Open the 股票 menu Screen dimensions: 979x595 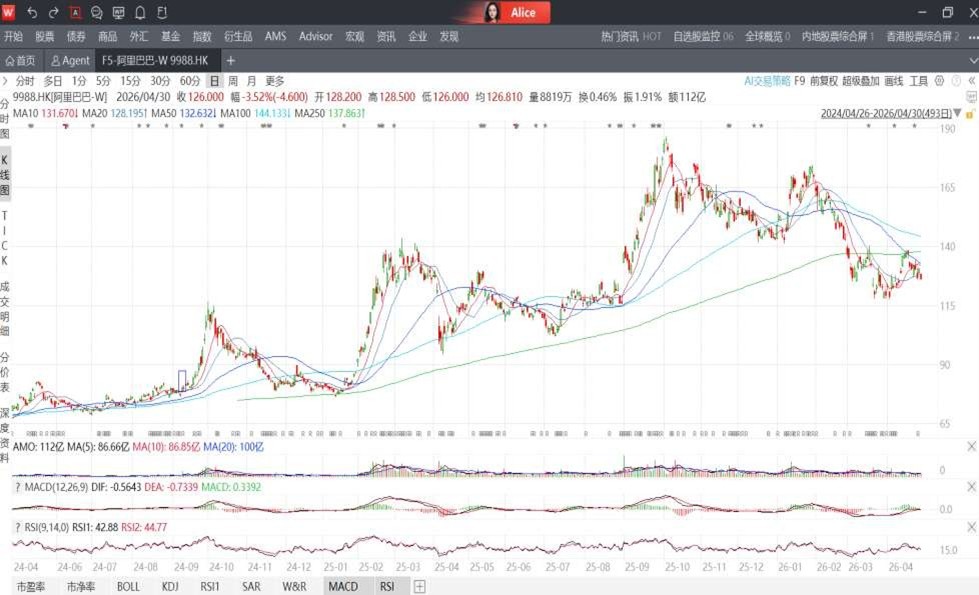44,36
